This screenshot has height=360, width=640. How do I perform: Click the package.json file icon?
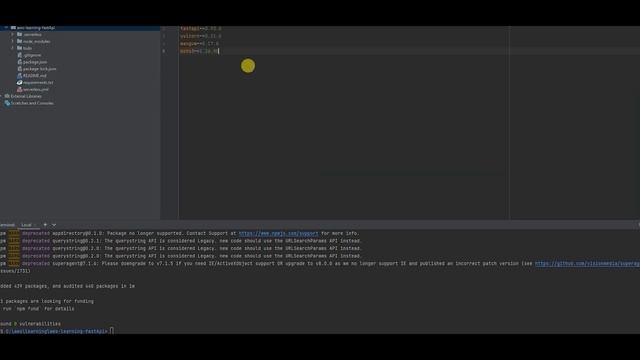20,62
